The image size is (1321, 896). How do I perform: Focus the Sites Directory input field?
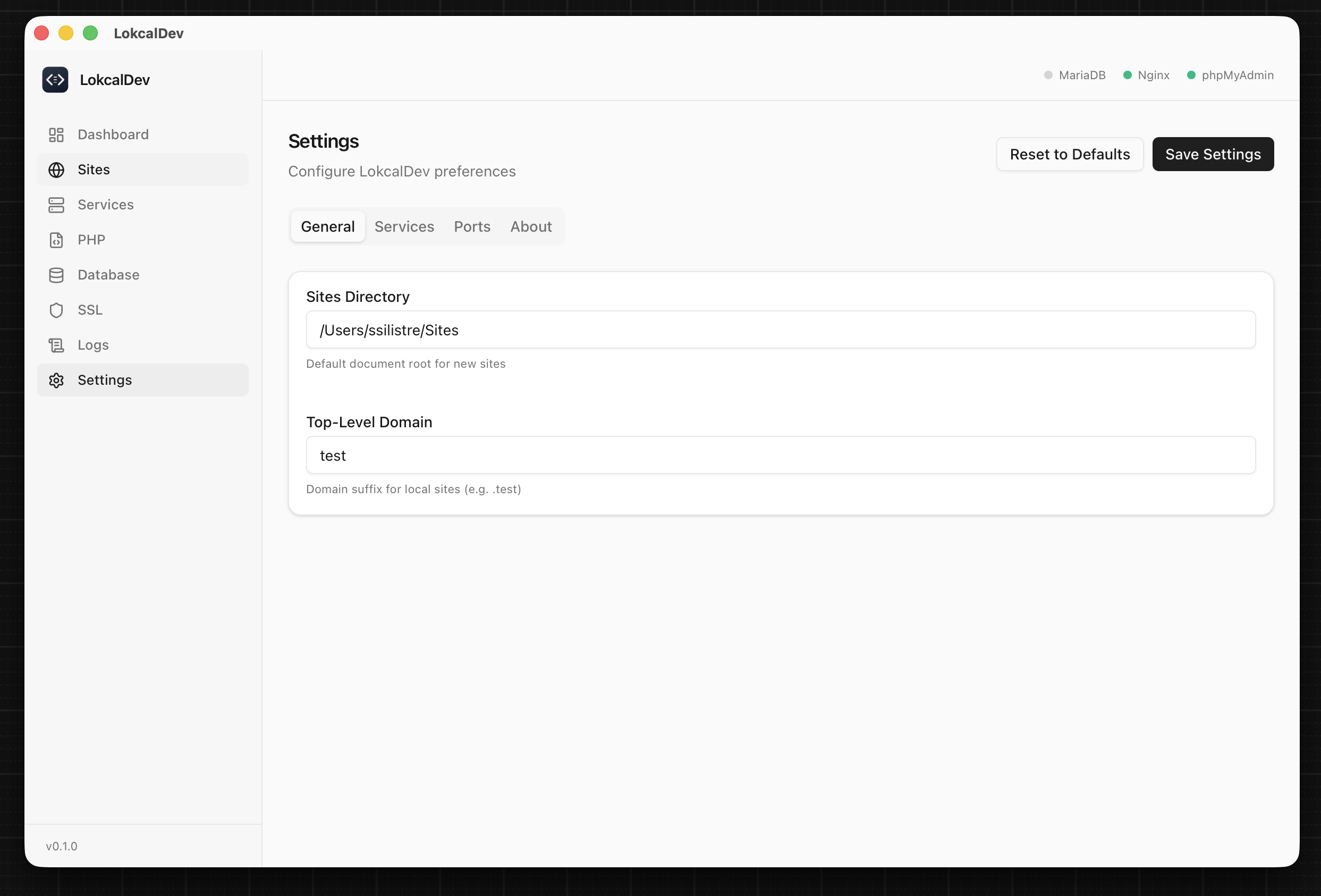click(x=781, y=329)
